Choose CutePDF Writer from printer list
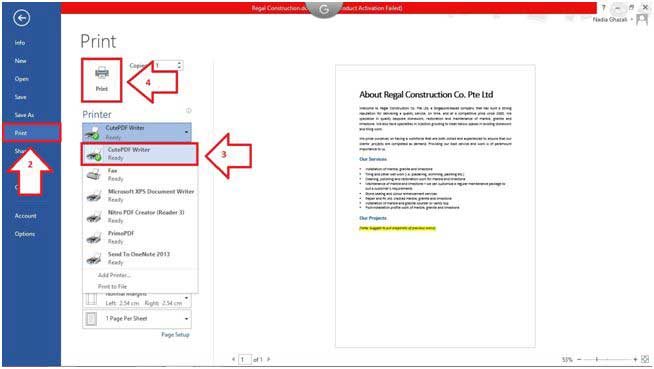This screenshot has height=369, width=654. (139, 153)
